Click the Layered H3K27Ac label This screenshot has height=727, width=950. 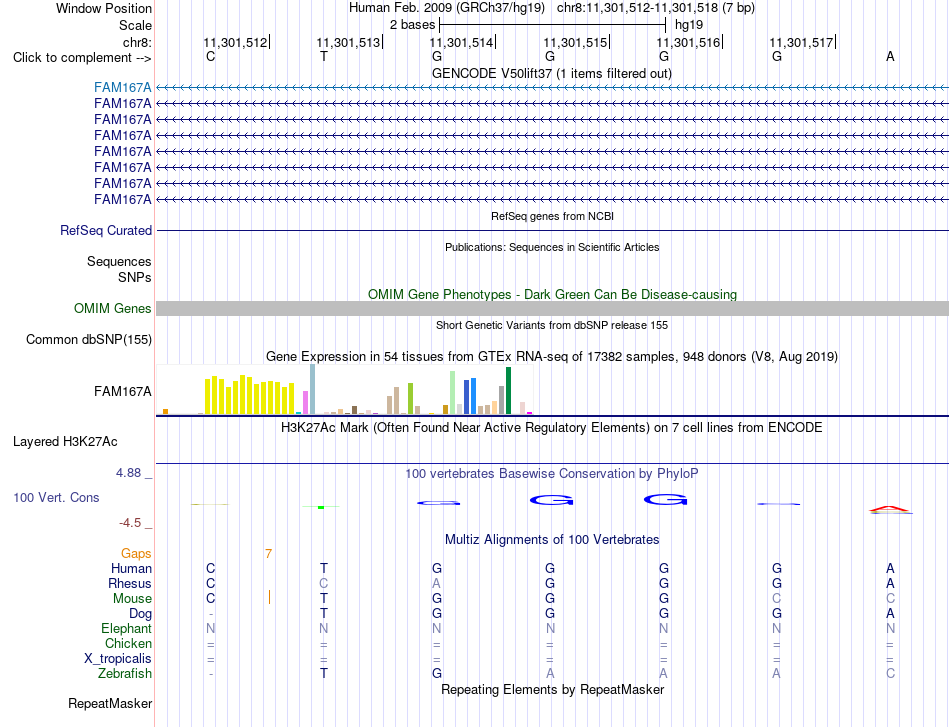coord(65,442)
